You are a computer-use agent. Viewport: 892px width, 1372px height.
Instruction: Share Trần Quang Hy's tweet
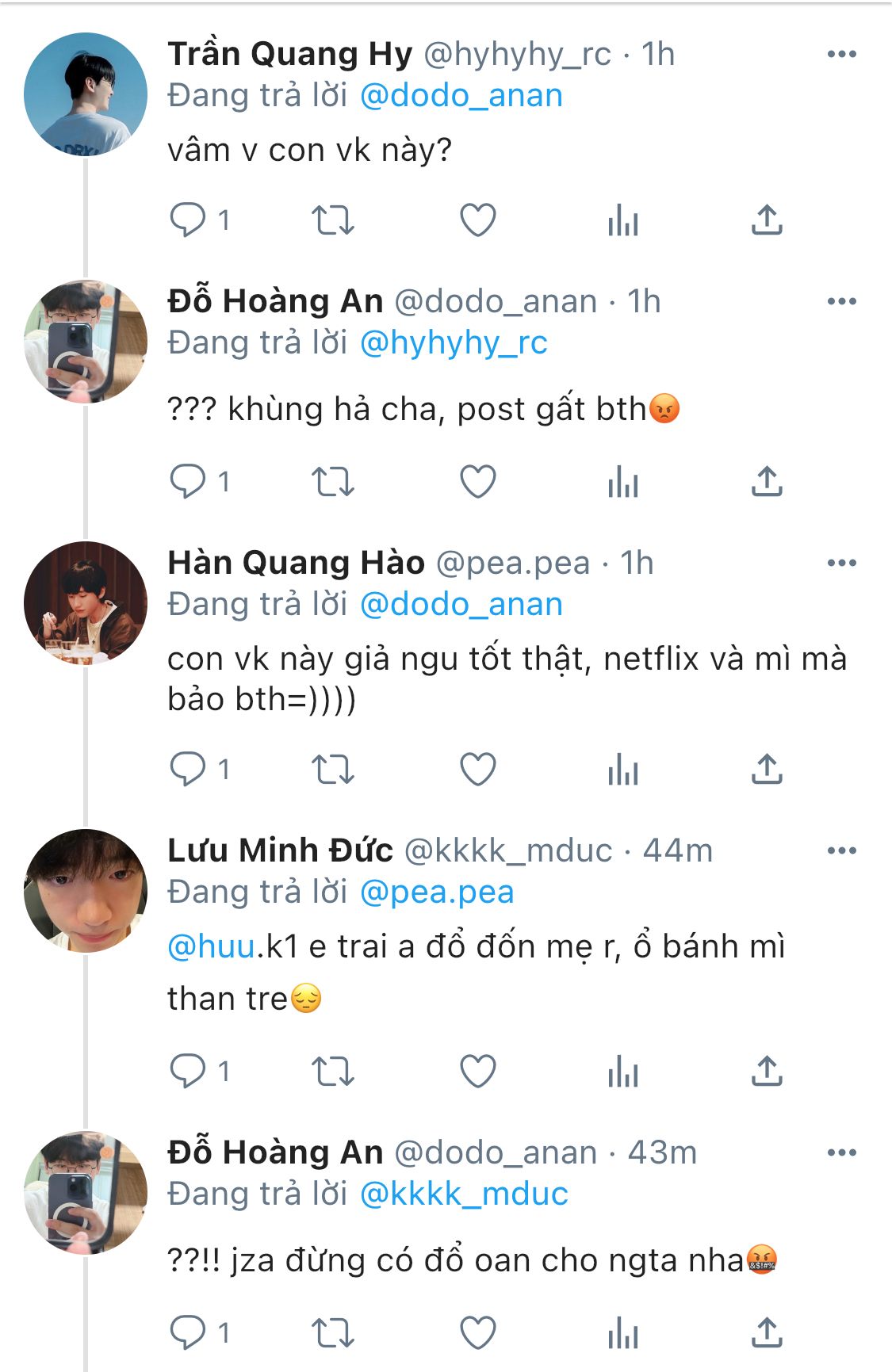[767, 220]
